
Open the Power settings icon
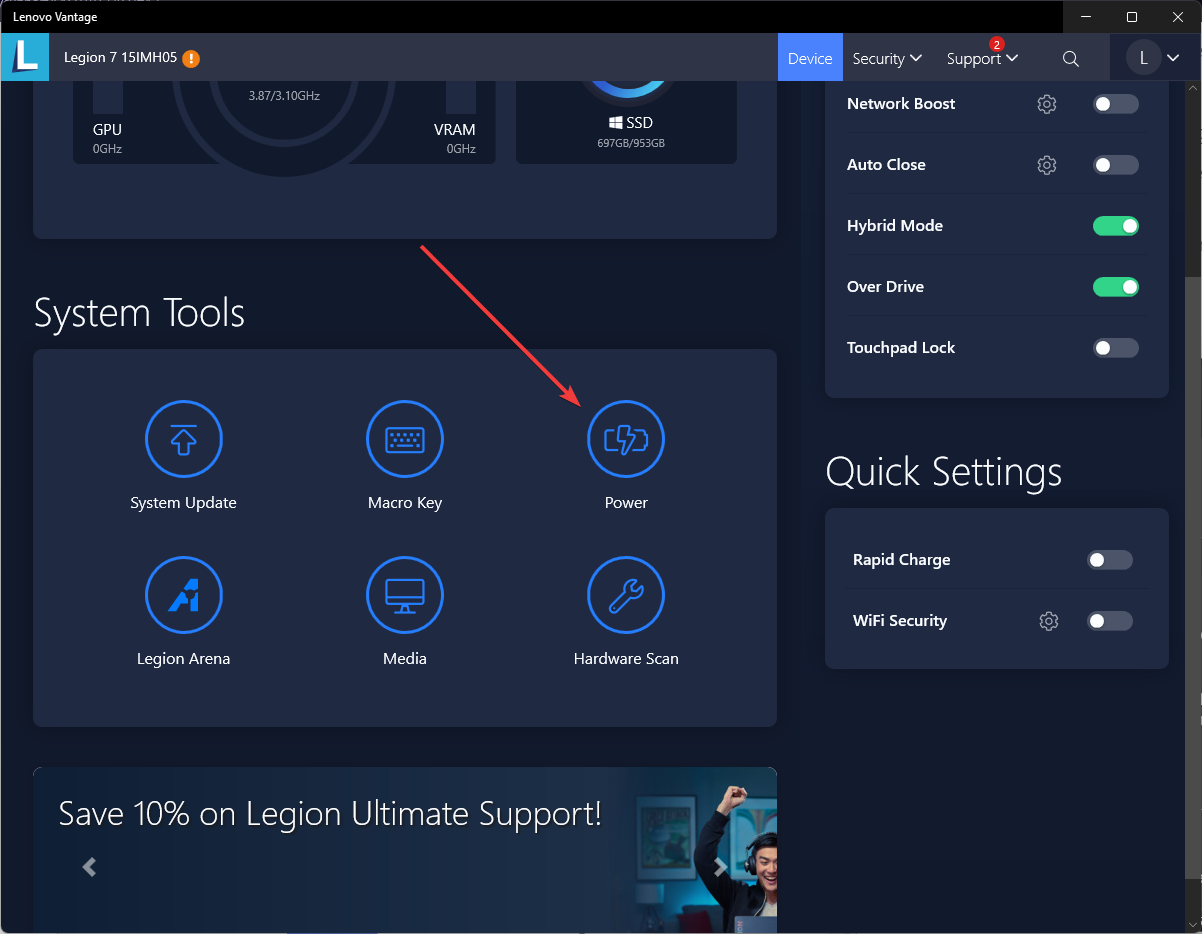coord(626,439)
